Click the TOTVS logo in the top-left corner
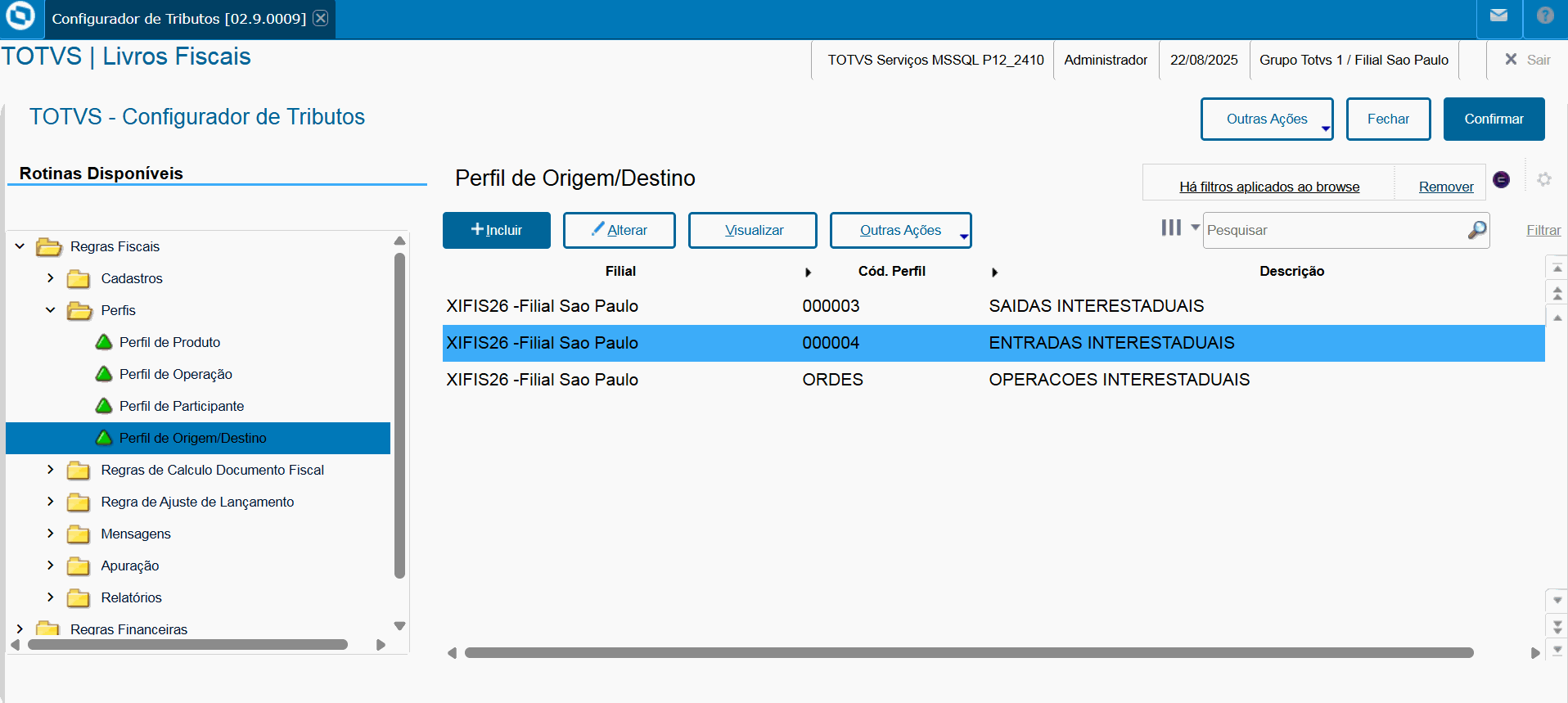Viewport: 1568px width, 703px height. tap(20, 16)
